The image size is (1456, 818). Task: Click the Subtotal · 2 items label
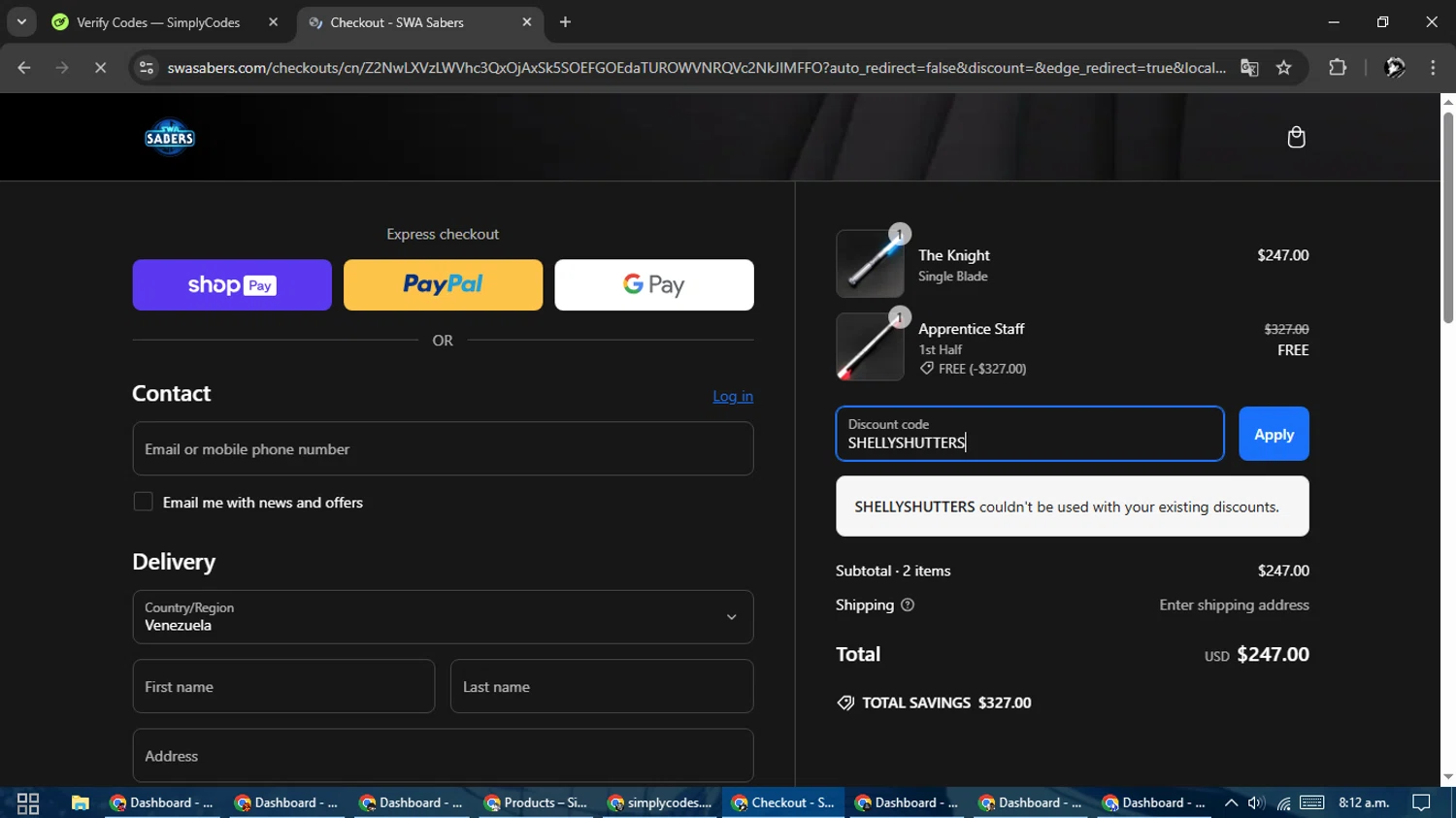pos(893,571)
